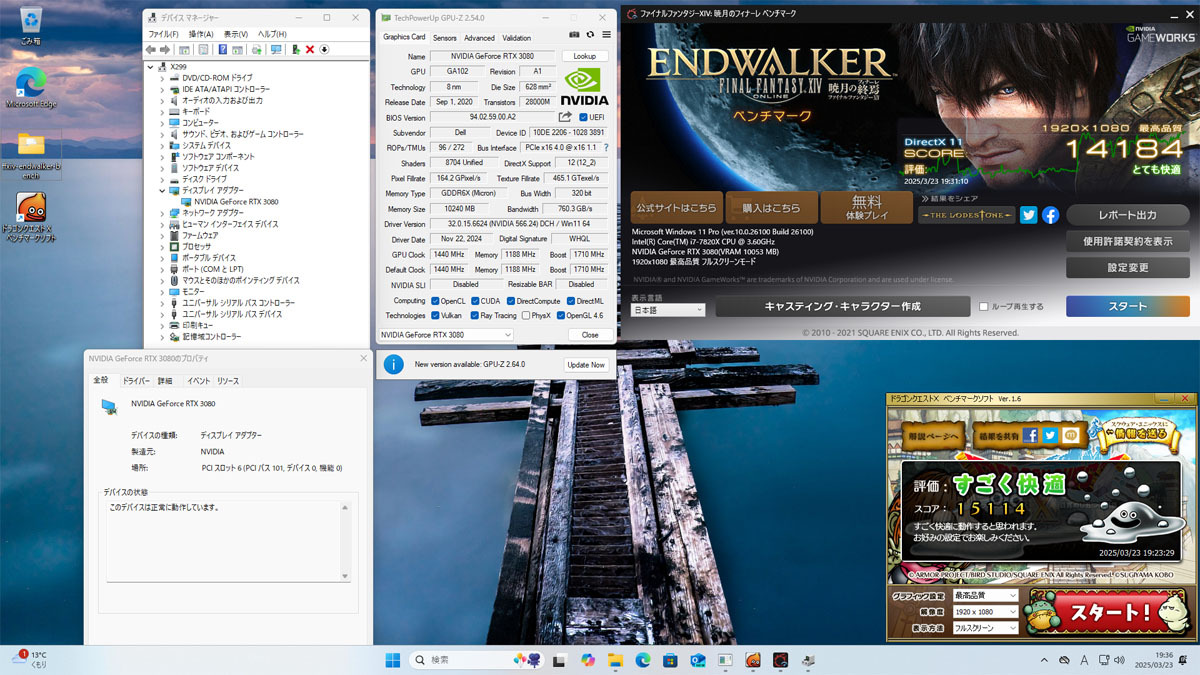Screen dimensions: 1200x675
Task: Click the settings change (設定変更) button
Action: [1128, 268]
